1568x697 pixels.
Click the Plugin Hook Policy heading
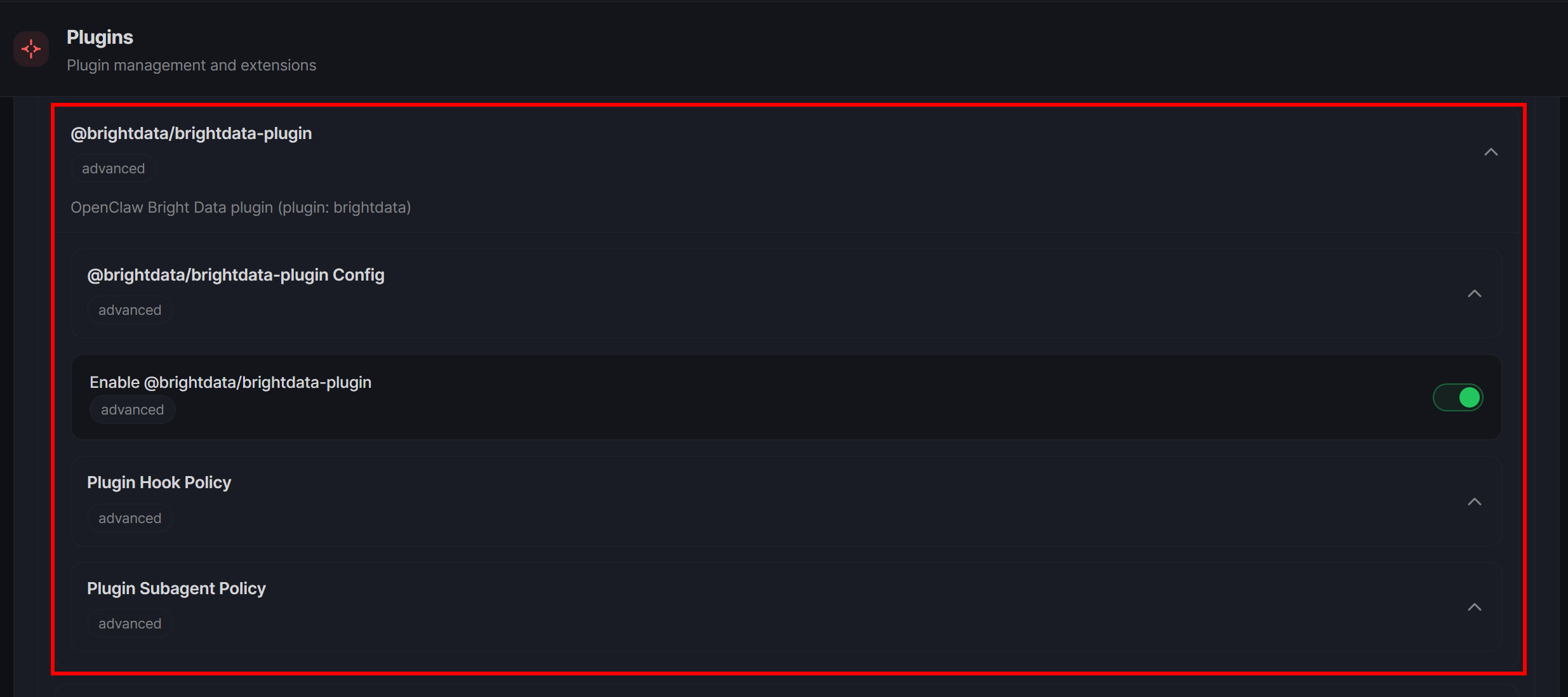click(159, 482)
